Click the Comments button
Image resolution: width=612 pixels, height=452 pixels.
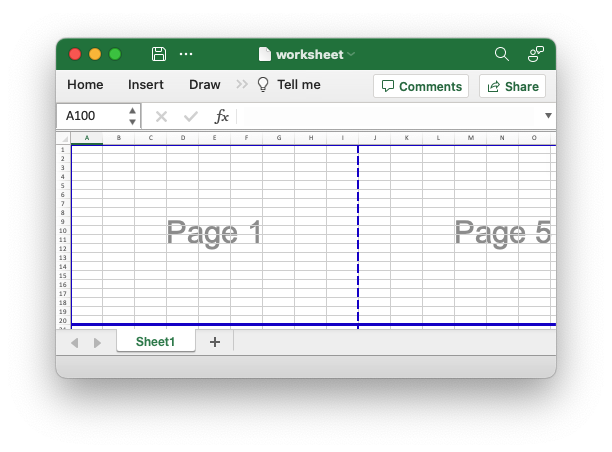coord(421,86)
